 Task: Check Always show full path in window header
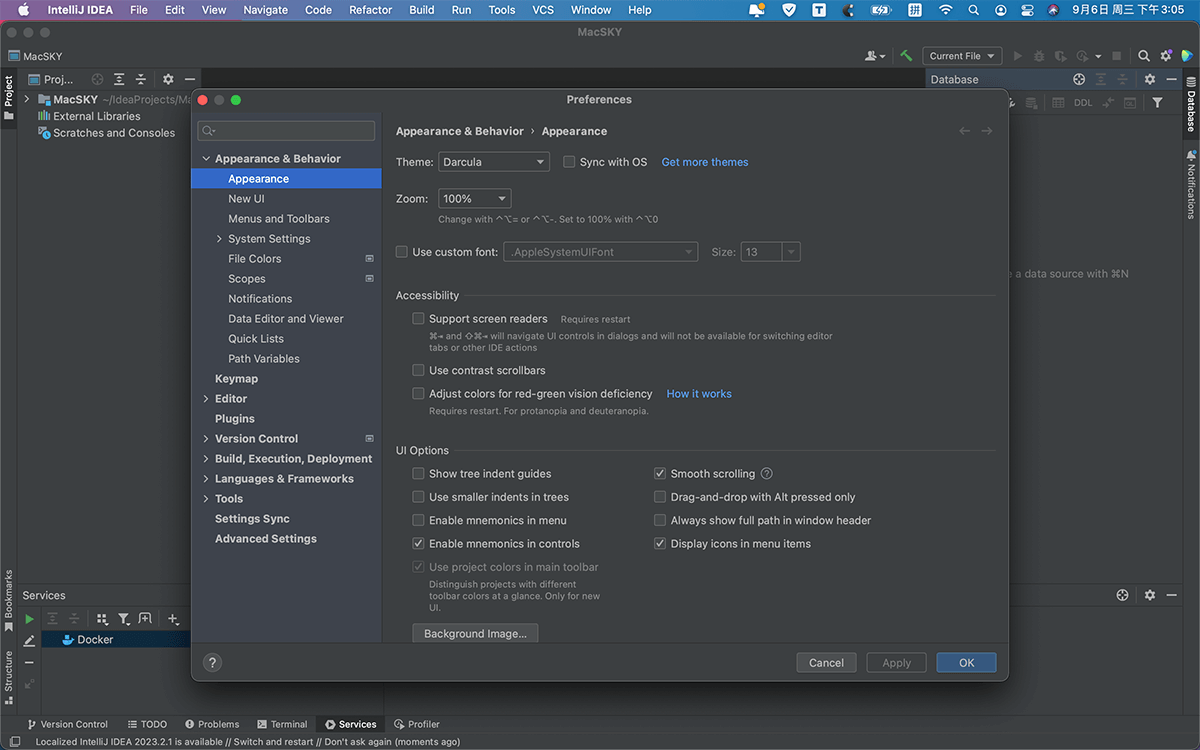(x=660, y=520)
